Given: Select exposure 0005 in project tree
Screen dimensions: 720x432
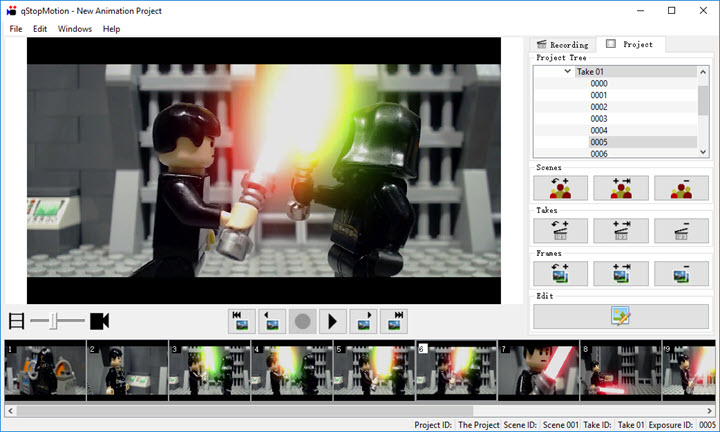Looking at the screenshot, I should coord(599,142).
